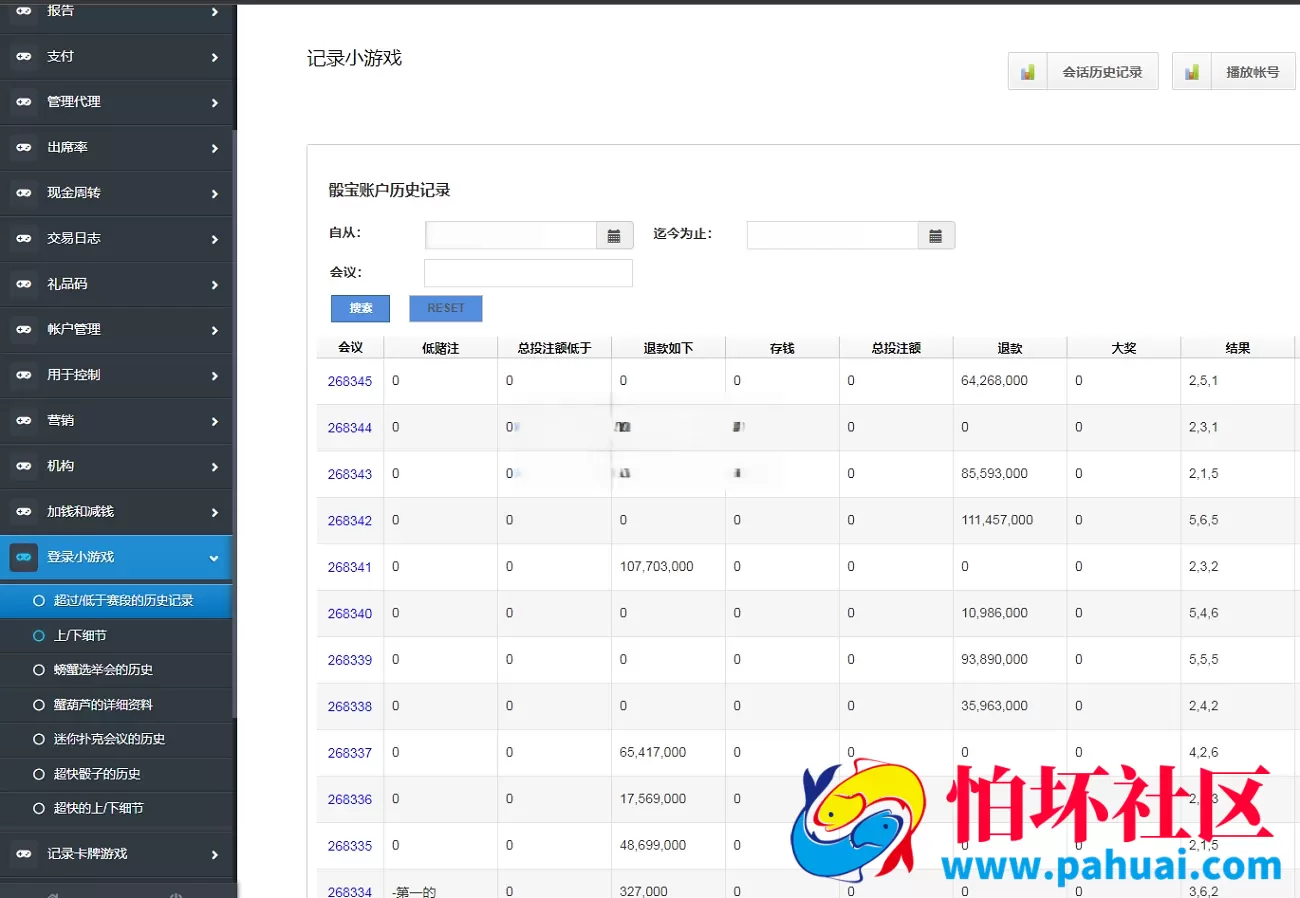This screenshot has width=1300, height=898.
Task: Click the 搜索 search button
Action: coord(360,308)
